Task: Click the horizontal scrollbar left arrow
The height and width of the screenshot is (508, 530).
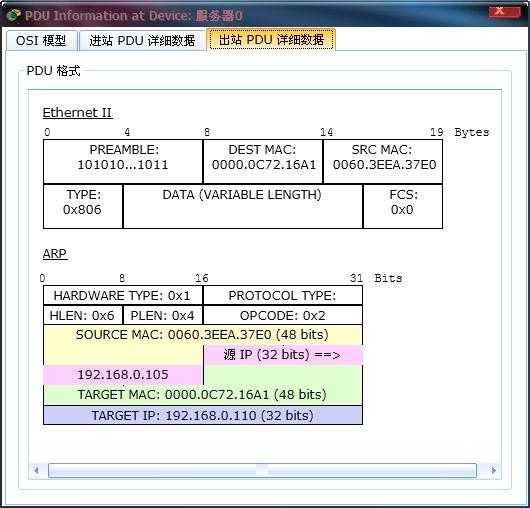Action: pyautogui.click(x=37, y=470)
